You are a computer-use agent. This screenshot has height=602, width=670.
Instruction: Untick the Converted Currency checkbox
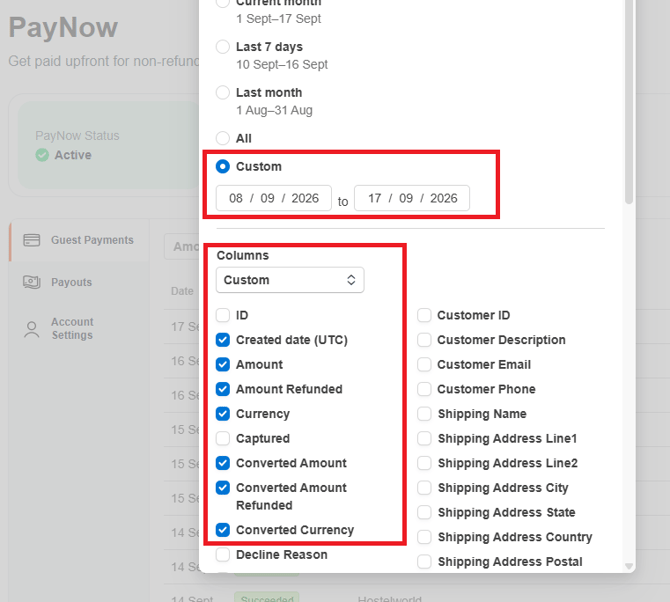[x=223, y=530]
